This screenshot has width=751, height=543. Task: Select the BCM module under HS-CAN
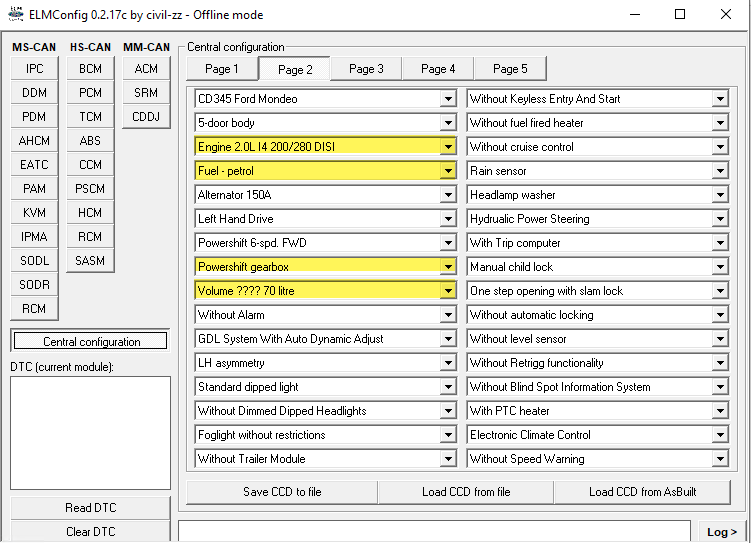[90, 69]
